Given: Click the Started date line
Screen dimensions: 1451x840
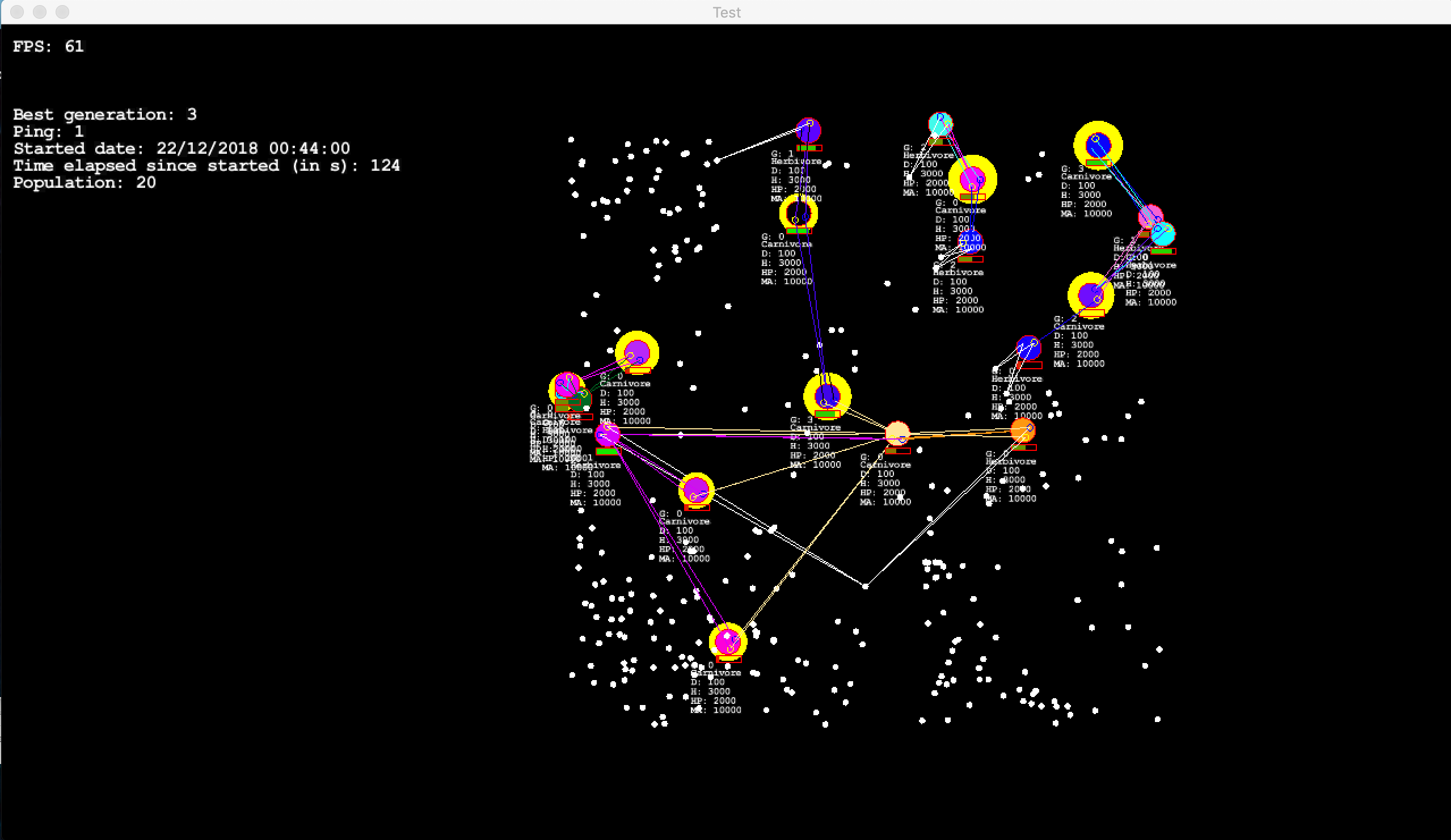Looking at the screenshot, I should coord(182,148).
